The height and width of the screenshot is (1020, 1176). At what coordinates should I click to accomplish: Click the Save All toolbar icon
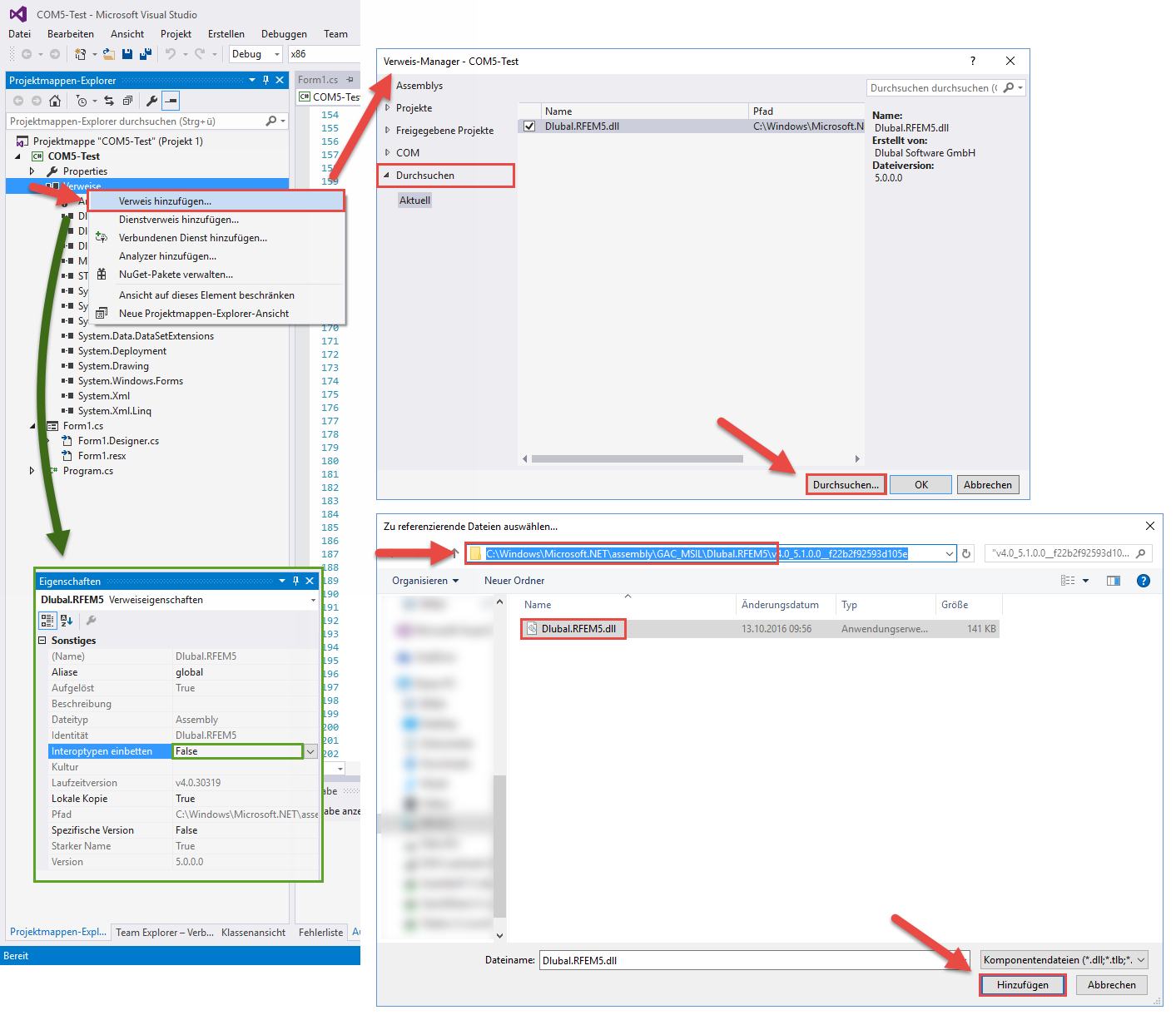[x=145, y=54]
